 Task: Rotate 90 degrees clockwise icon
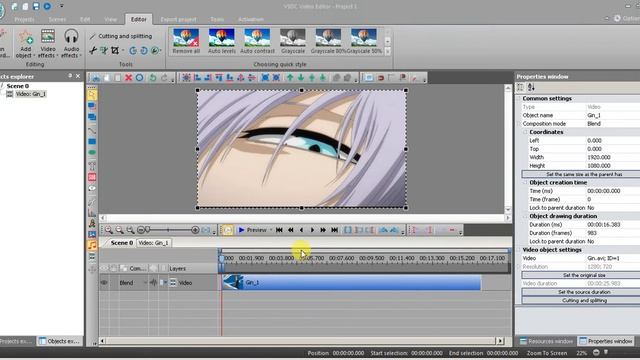coord(144,51)
